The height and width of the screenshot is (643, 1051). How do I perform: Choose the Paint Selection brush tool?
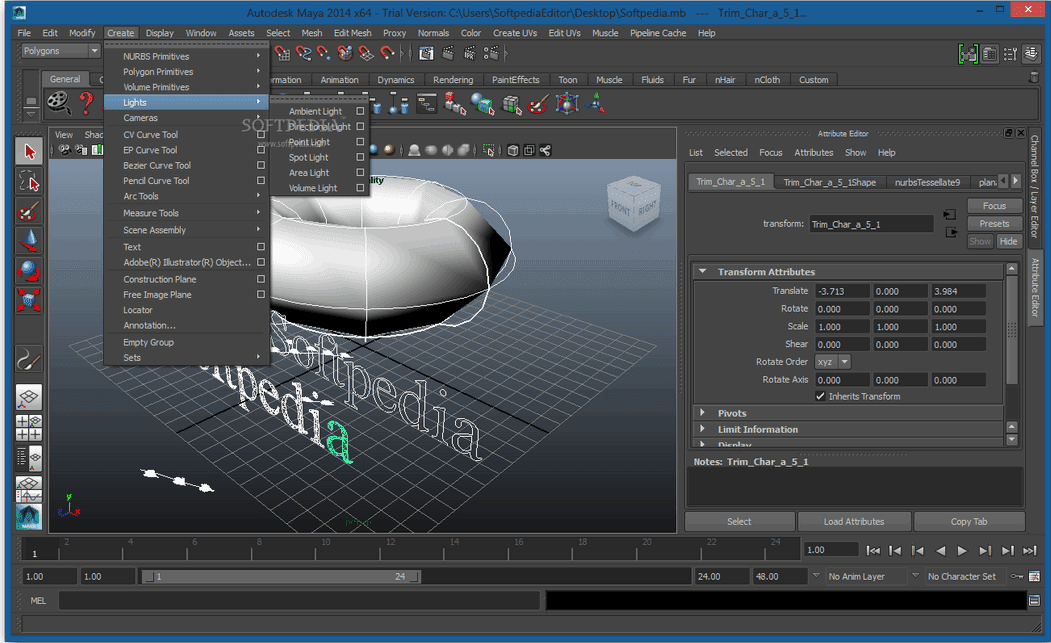[29, 211]
